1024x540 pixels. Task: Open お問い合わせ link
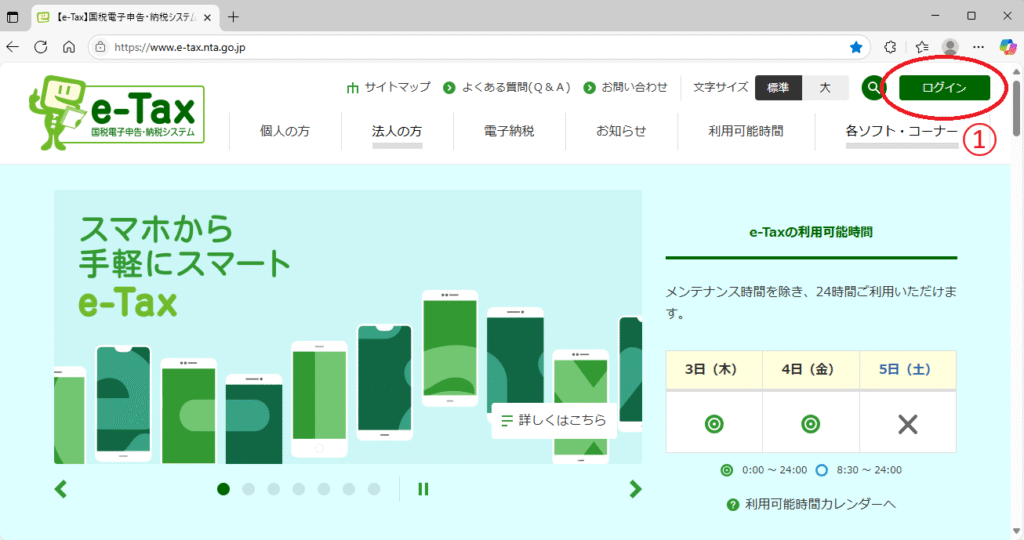pos(626,87)
